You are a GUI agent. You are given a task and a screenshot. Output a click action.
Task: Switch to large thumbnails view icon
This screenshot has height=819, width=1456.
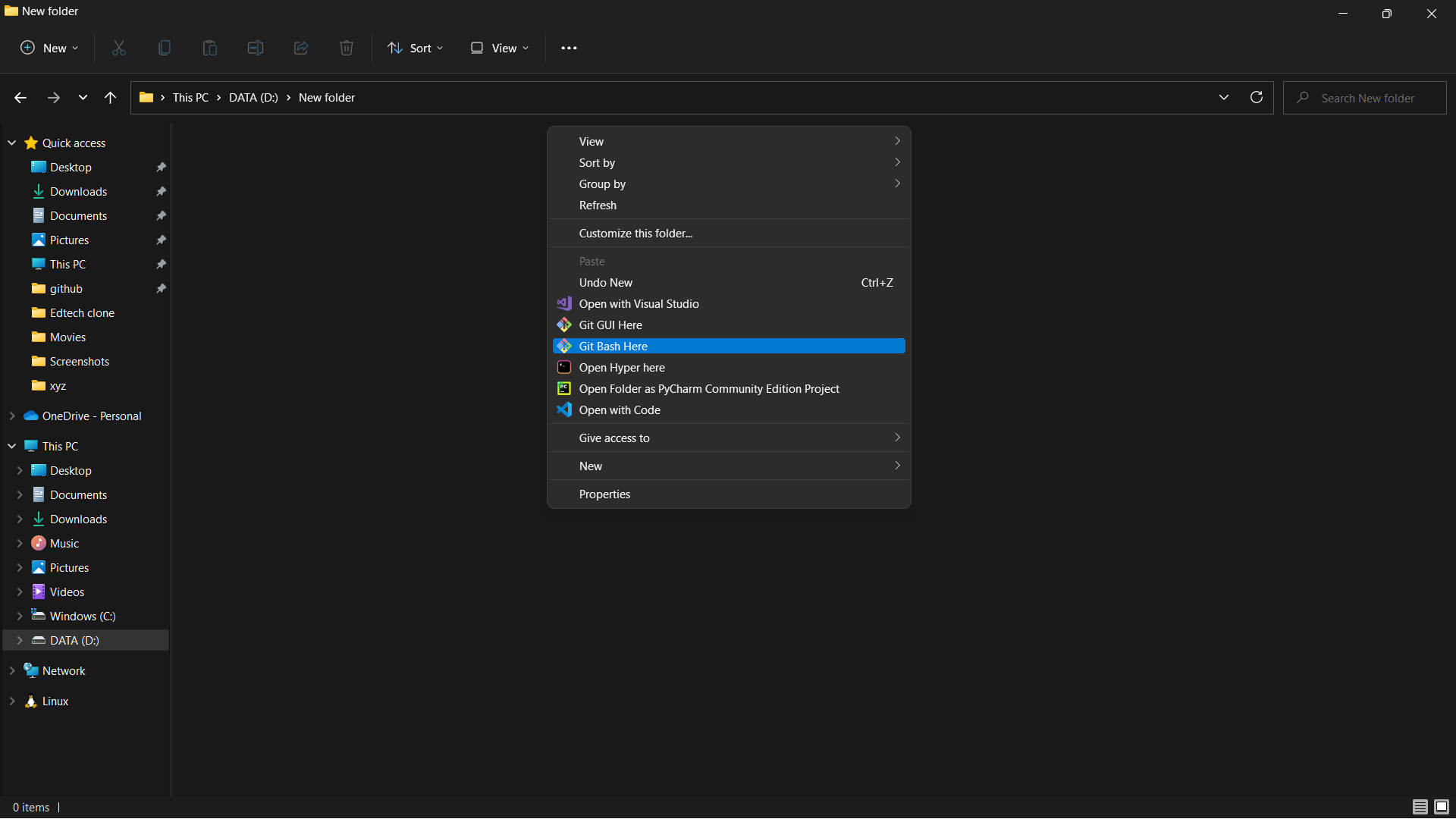coord(1442,807)
